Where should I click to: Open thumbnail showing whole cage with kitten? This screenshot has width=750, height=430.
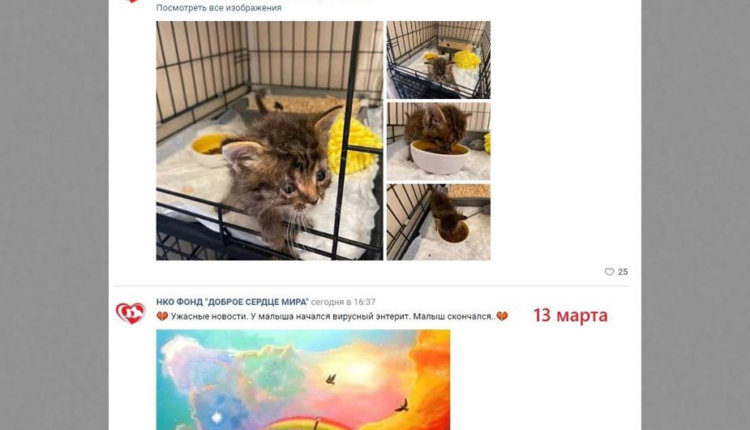coord(439,60)
